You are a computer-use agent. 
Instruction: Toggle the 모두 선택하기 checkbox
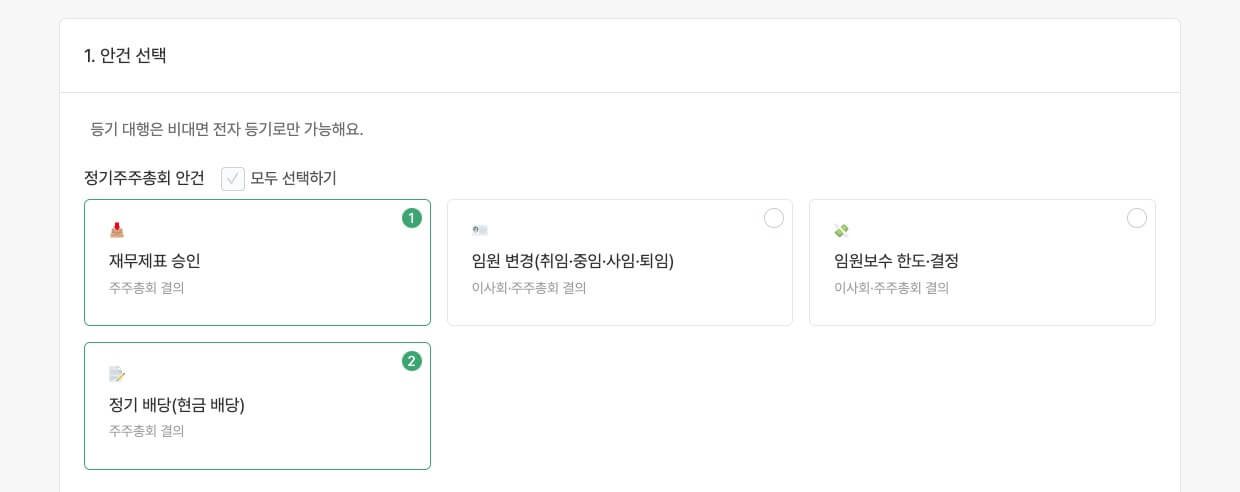[233, 179]
